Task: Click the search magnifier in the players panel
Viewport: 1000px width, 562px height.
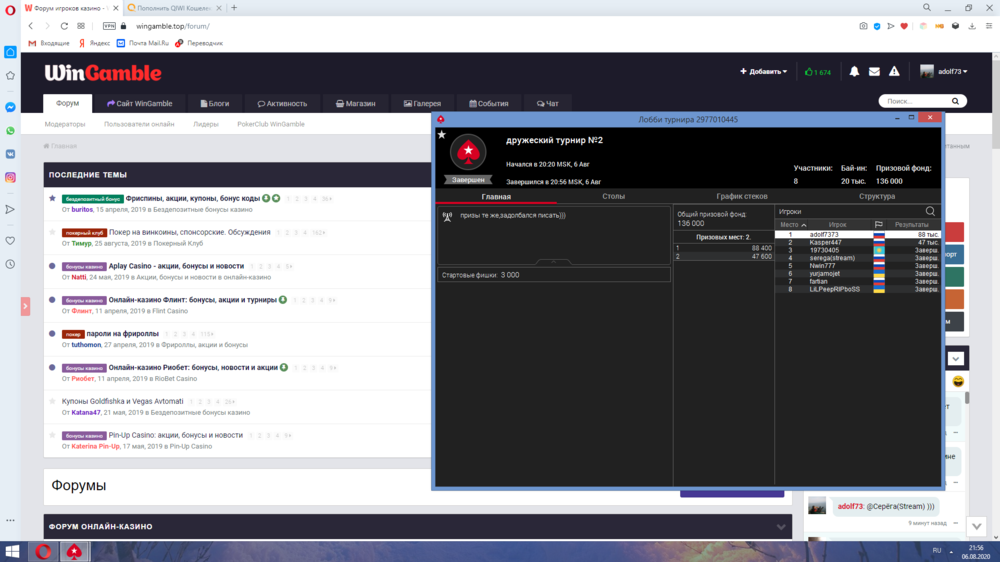Action: [930, 211]
